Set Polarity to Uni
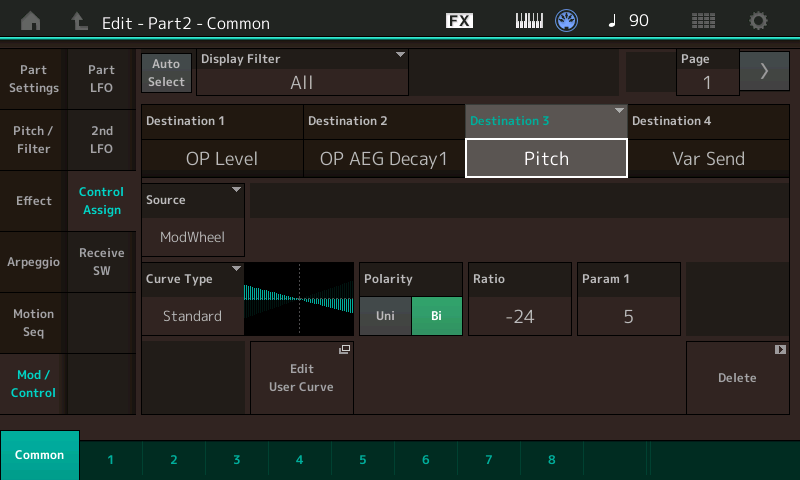This screenshot has width=800, height=480. [x=385, y=316]
